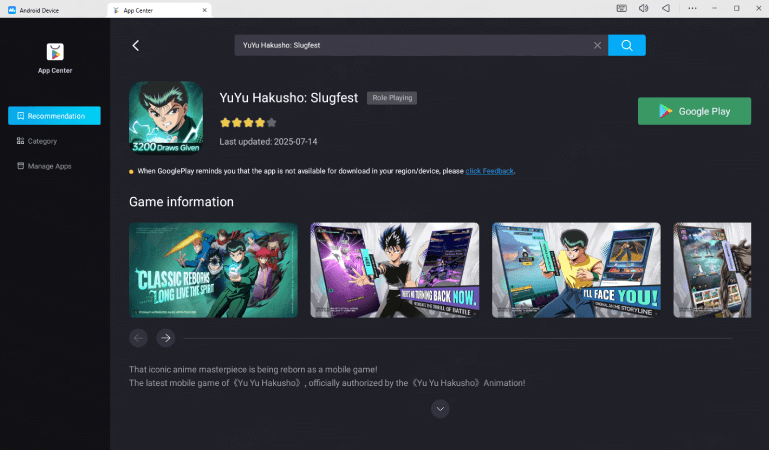Open the Classic Reborn screenshot thumbnail
The height and width of the screenshot is (450, 769).
(213, 270)
